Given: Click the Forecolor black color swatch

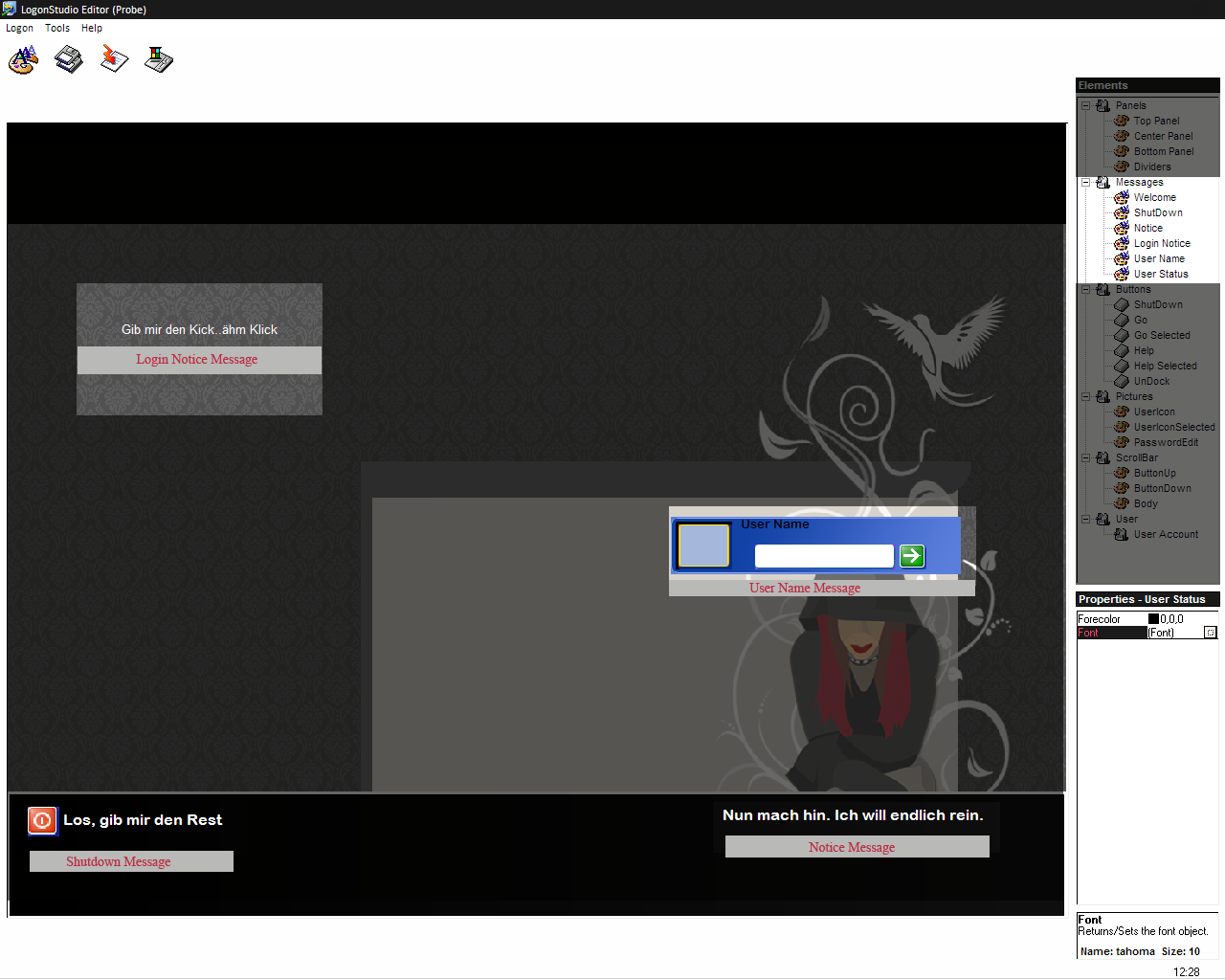Looking at the screenshot, I should (1153, 619).
